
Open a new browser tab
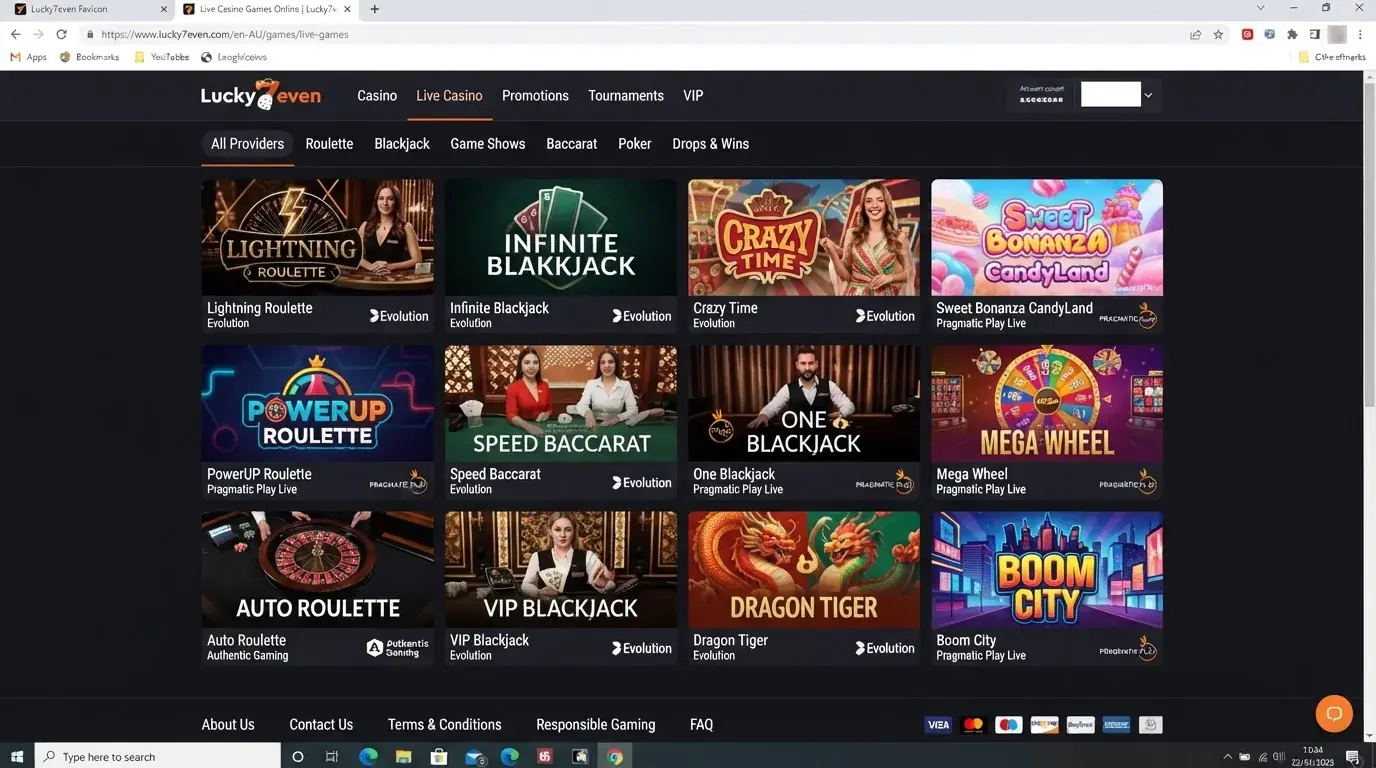pos(374,9)
